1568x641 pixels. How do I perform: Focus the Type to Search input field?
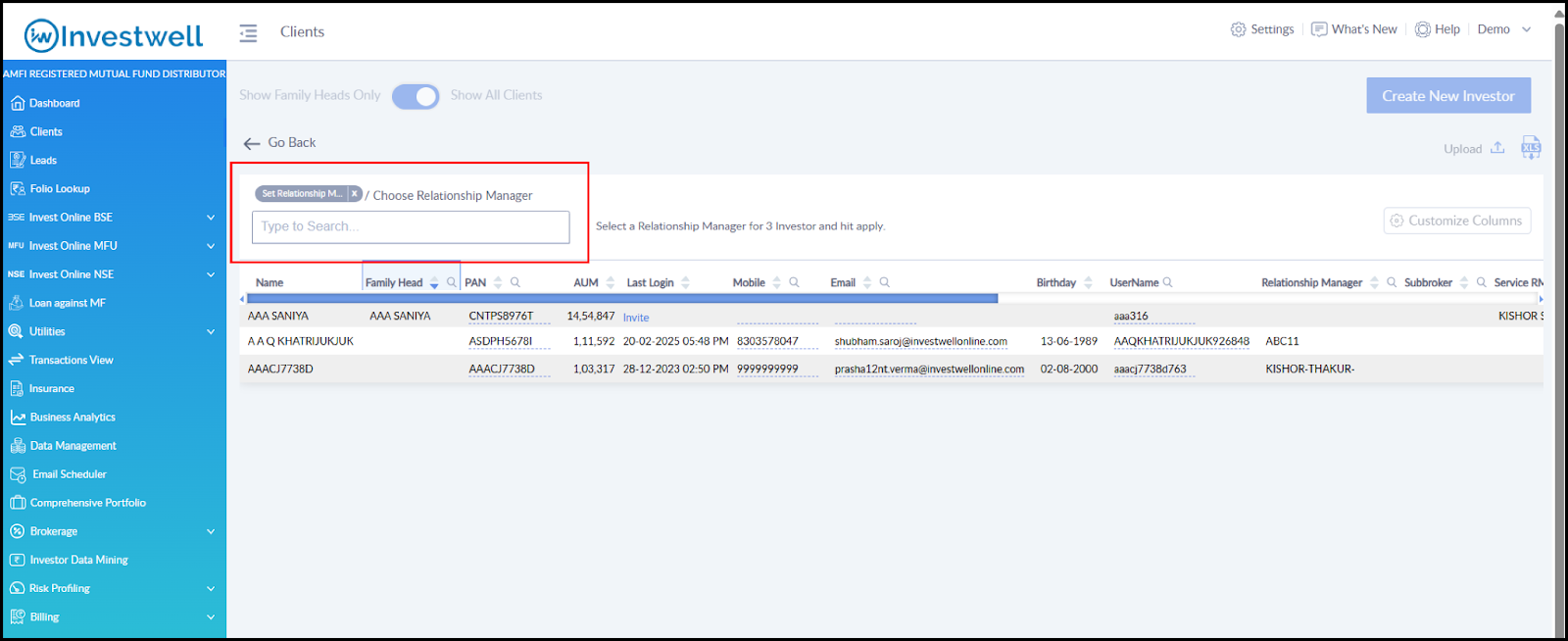click(411, 227)
